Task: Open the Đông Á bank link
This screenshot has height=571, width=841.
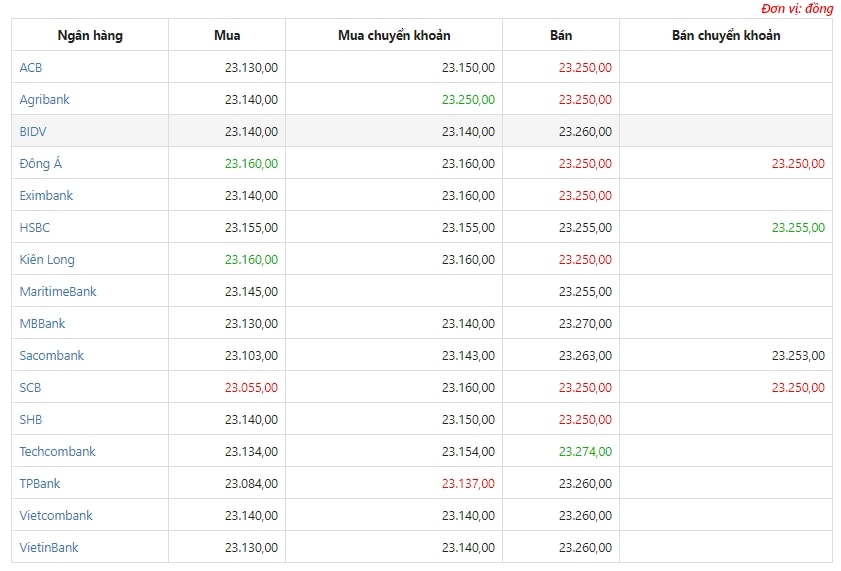Action: (x=41, y=163)
